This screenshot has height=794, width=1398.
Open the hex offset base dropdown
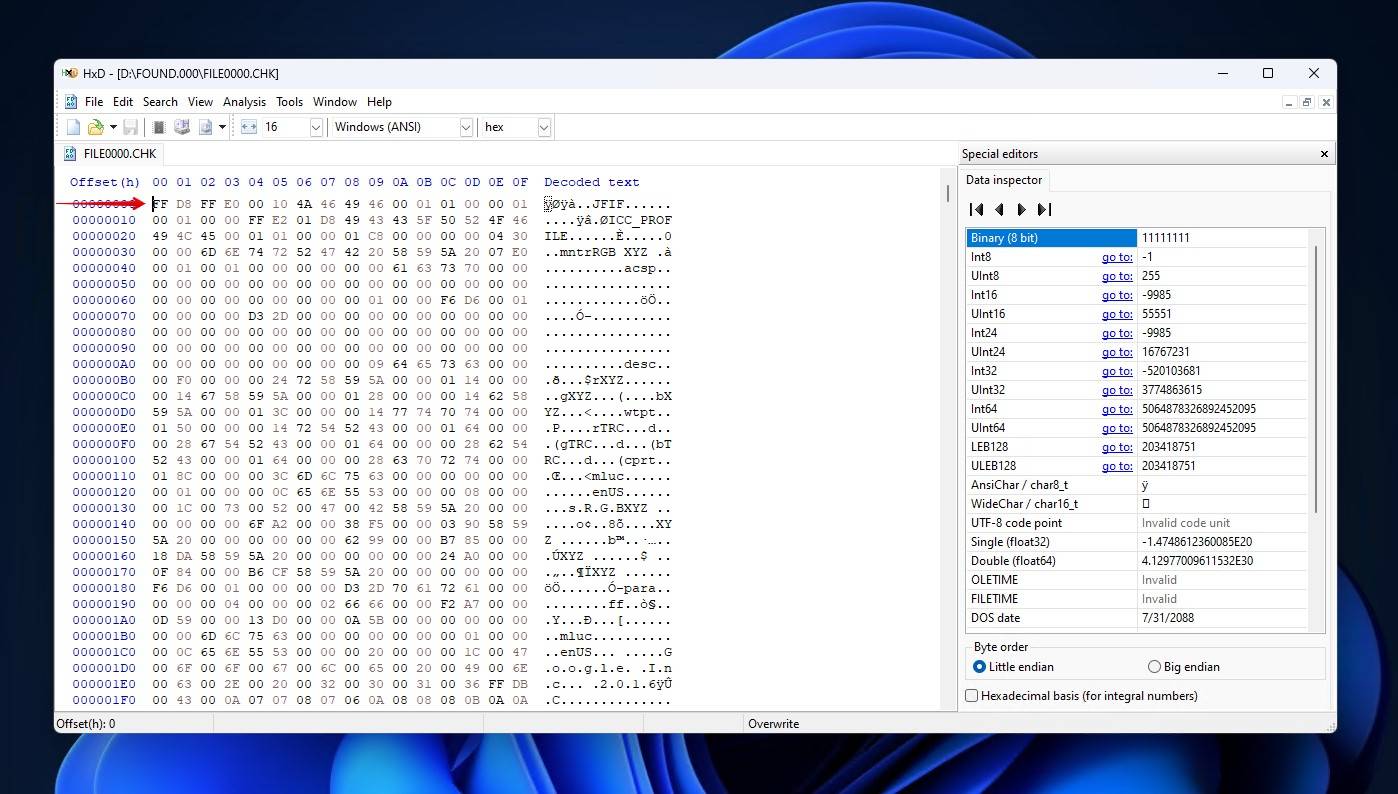pos(544,127)
